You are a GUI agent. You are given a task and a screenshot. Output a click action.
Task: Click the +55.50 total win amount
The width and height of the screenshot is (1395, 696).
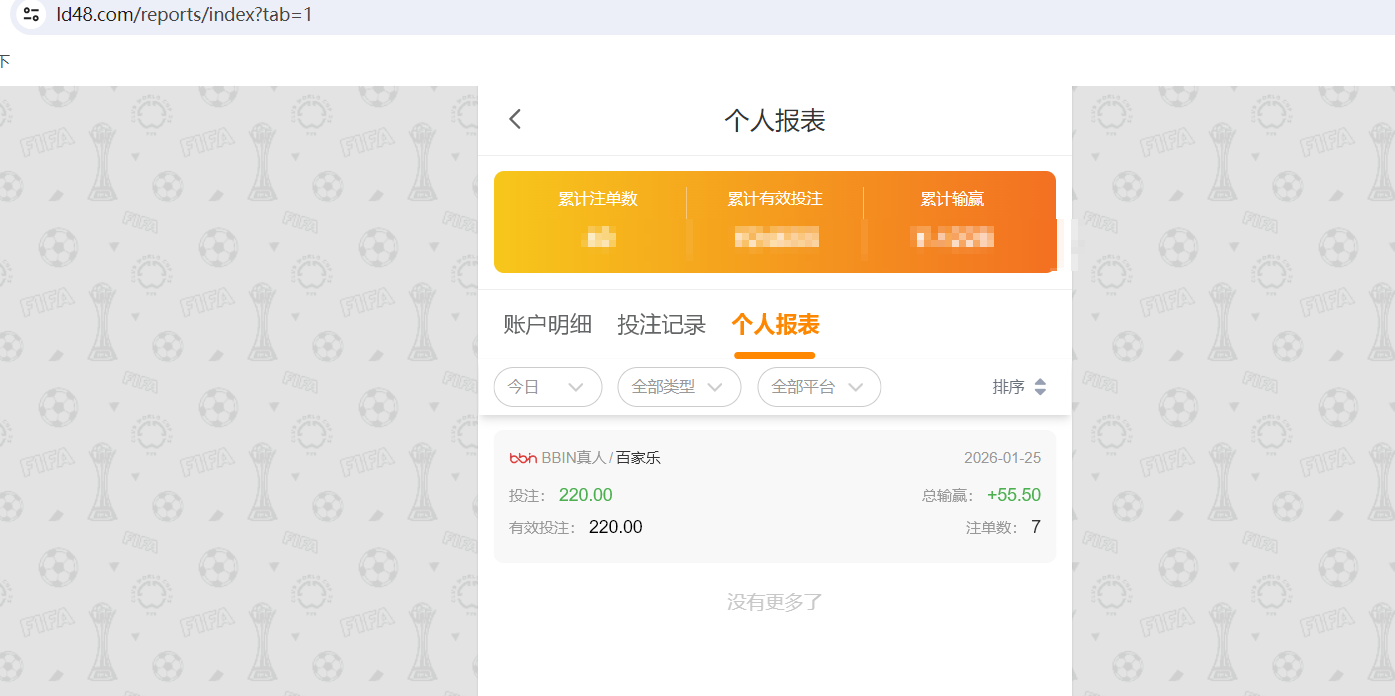coord(1014,494)
